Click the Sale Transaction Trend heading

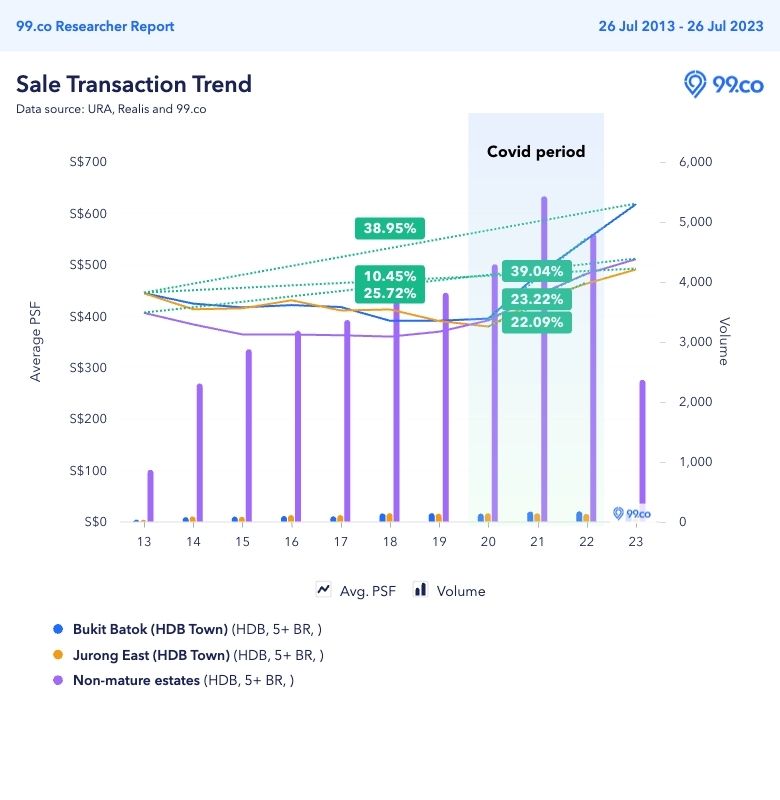click(x=134, y=84)
